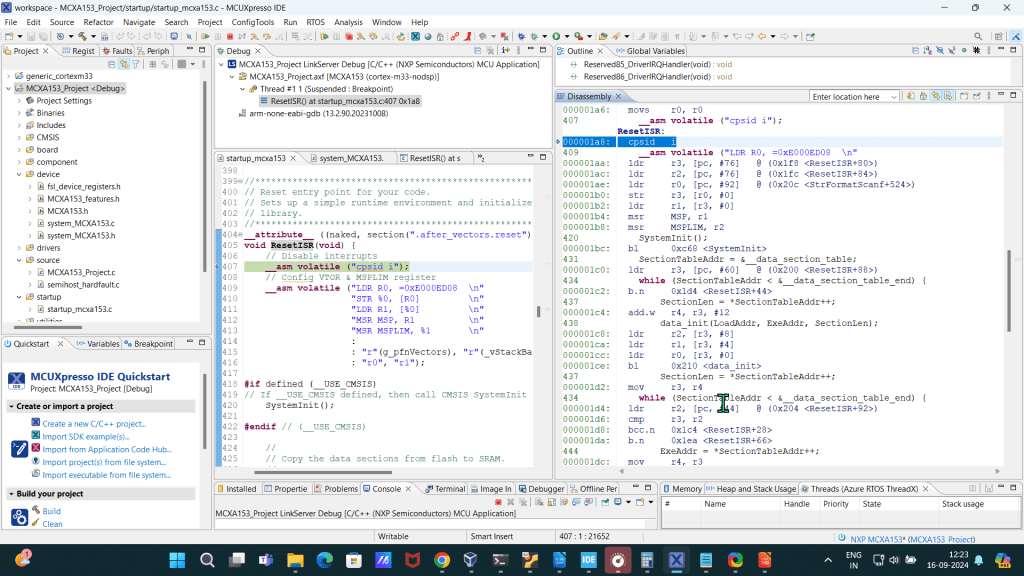Collapse the ResetISR function fold at line 404

pos(238,235)
